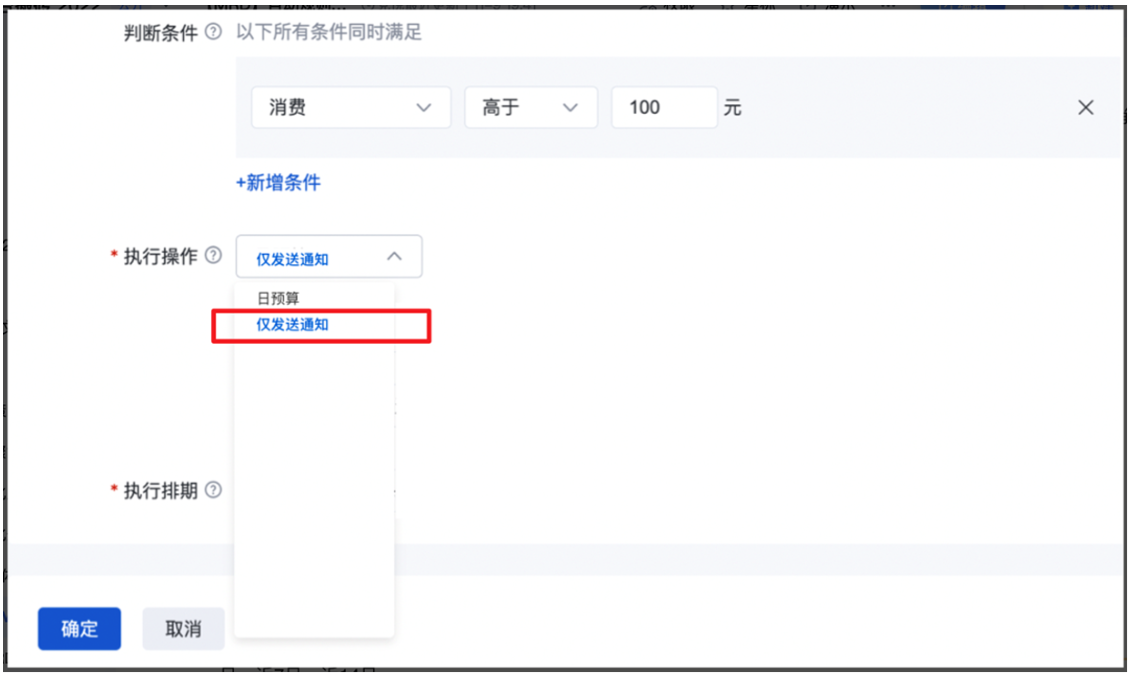Click the help icon next to 执行操作

coord(216,256)
